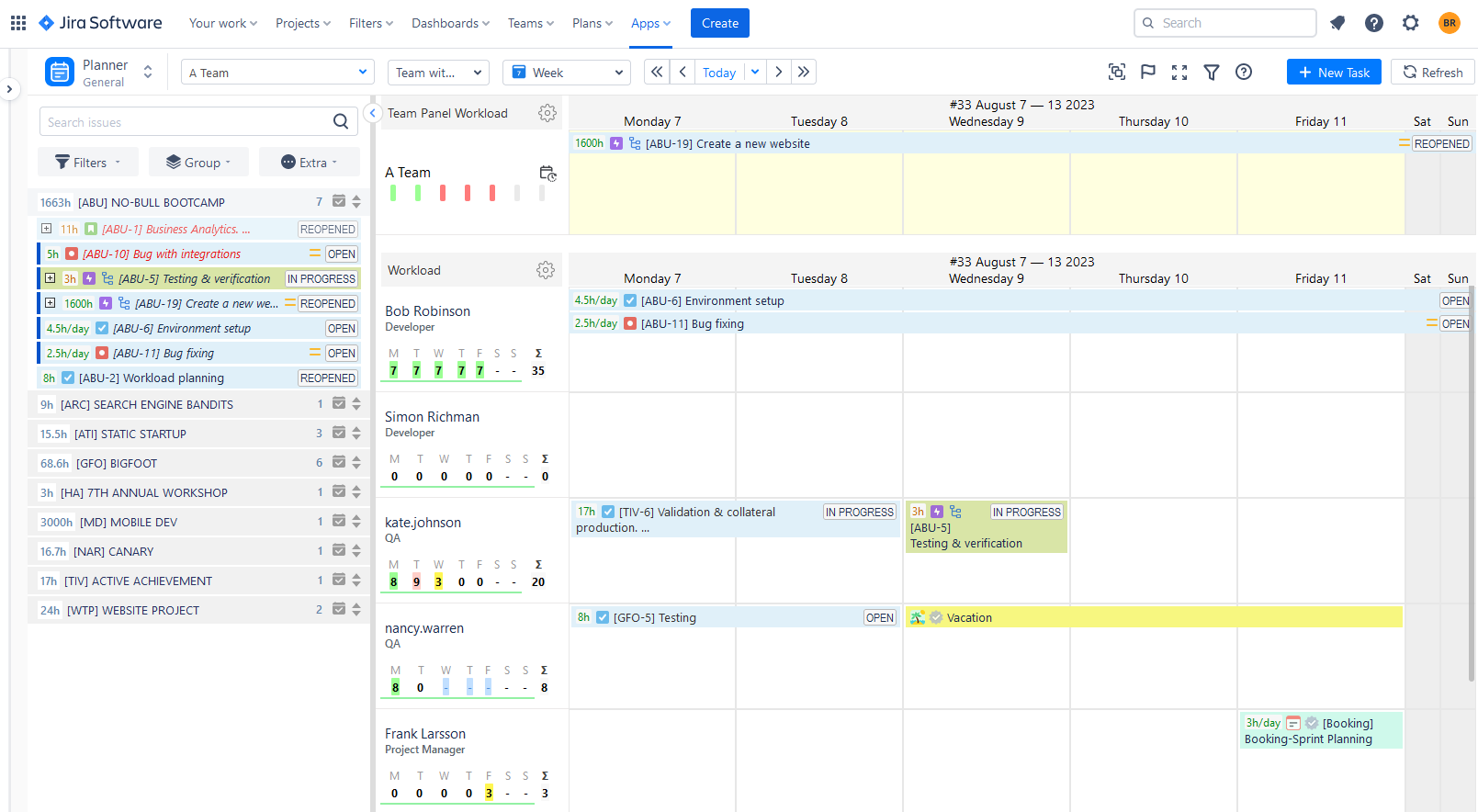
Task: Open the funnel filter icon in planner toolbar
Action: click(1212, 72)
